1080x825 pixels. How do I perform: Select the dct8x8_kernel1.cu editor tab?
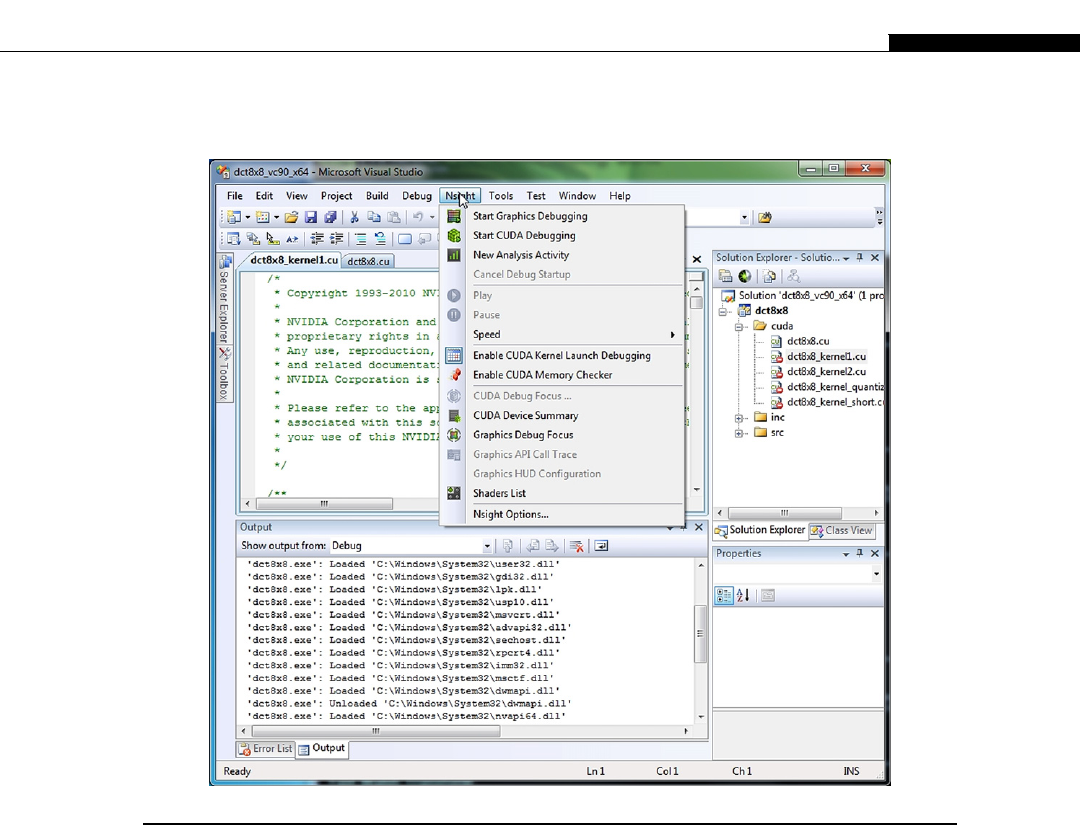click(294, 260)
